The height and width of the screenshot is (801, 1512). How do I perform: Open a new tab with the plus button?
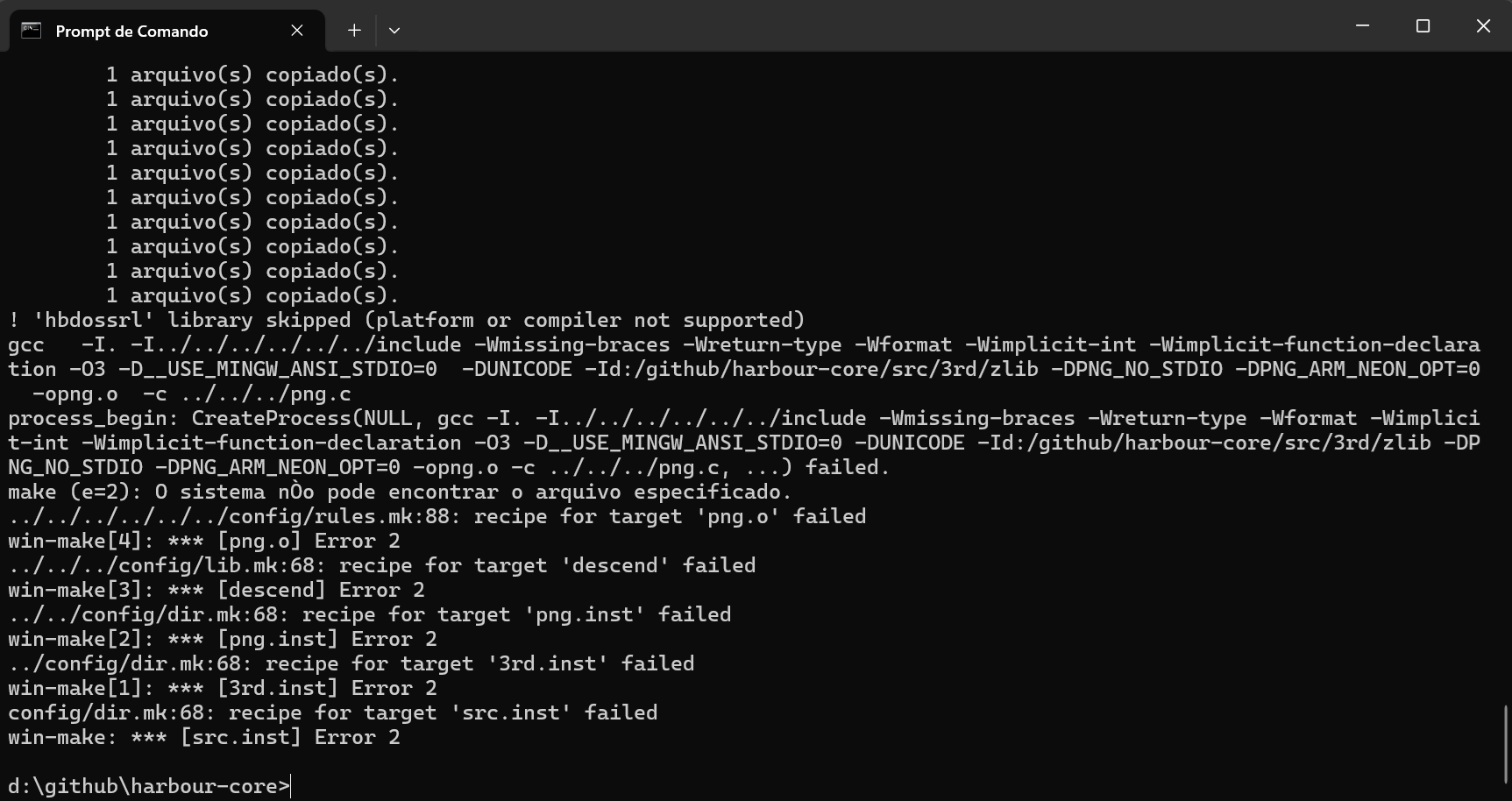(354, 31)
